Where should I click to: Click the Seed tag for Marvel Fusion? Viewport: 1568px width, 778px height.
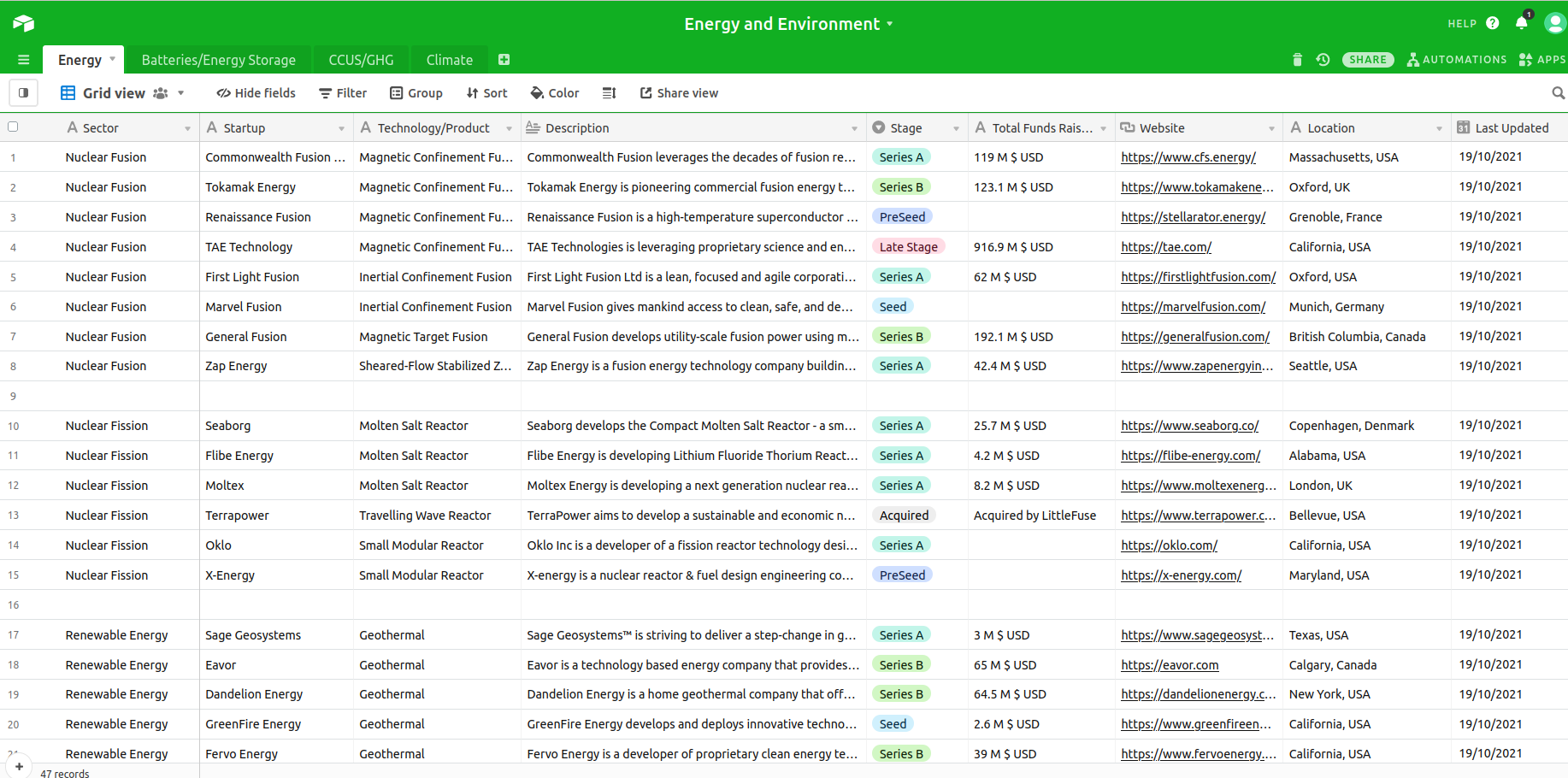[893, 307]
